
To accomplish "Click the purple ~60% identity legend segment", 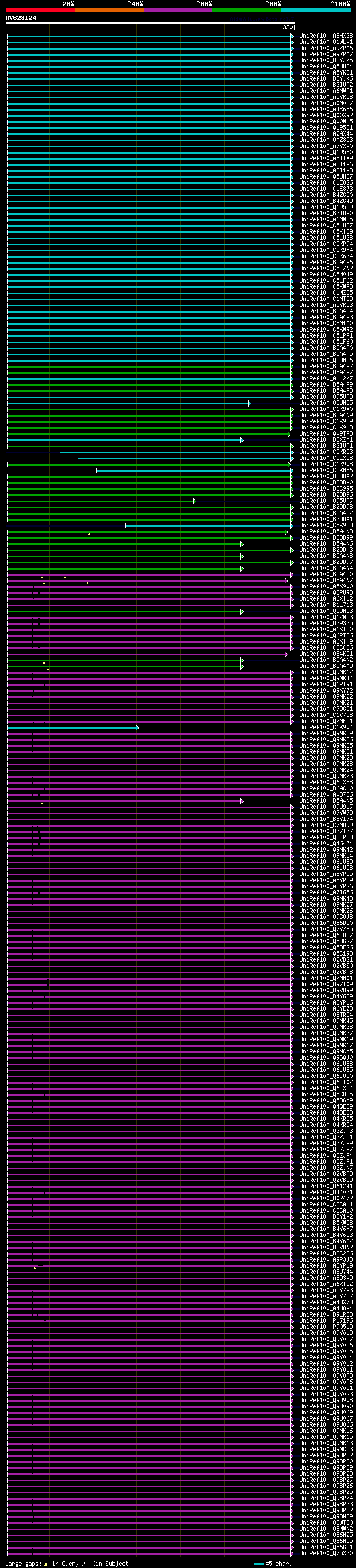I will pyautogui.click(x=179, y=10).
